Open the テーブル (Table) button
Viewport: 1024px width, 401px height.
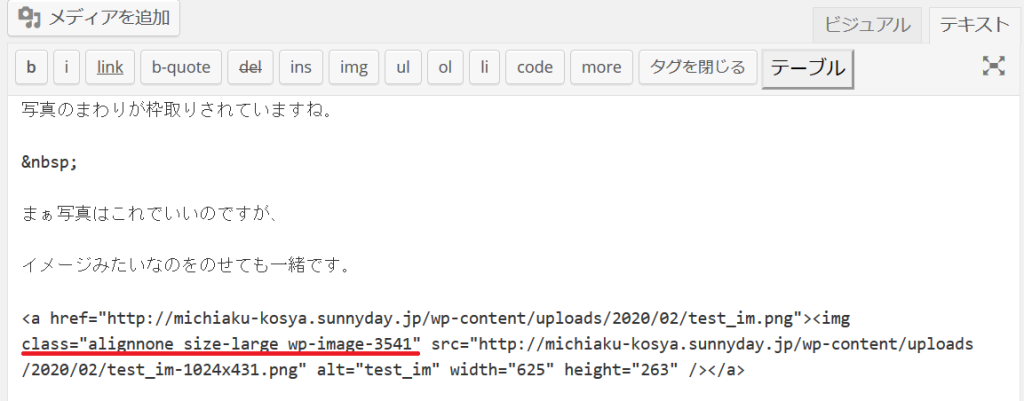(807, 68)
